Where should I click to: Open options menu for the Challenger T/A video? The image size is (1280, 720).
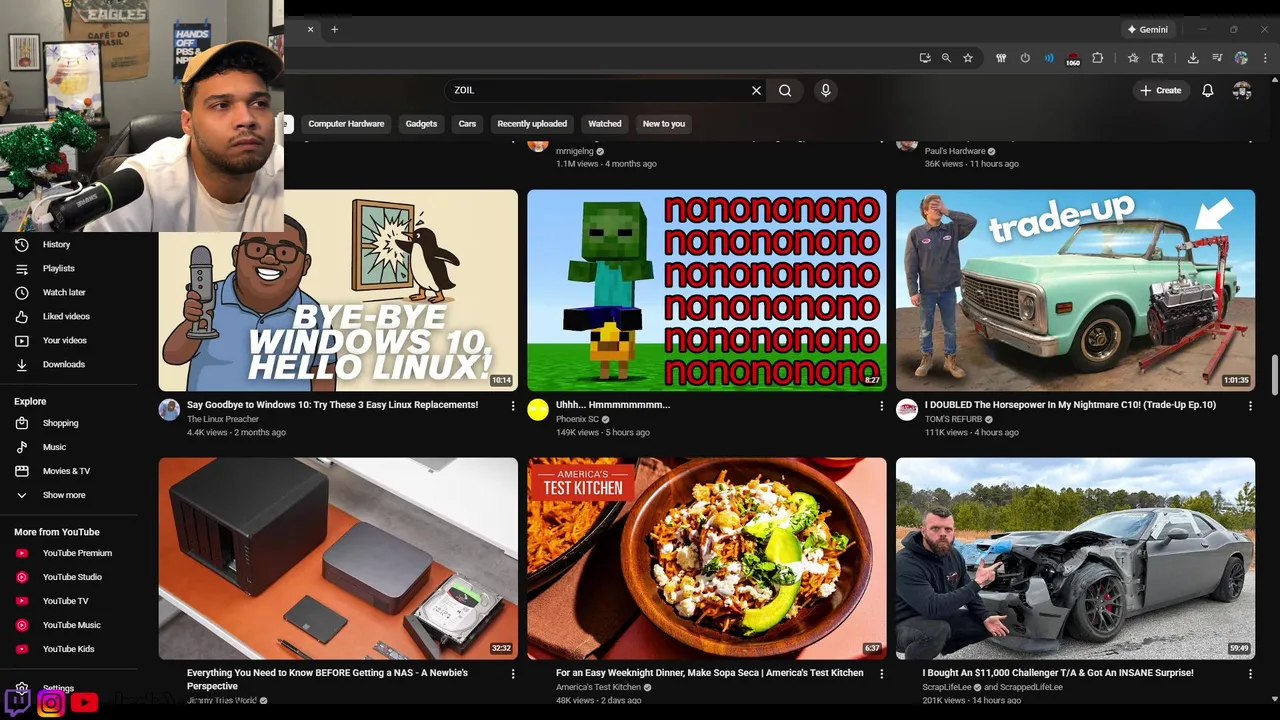coord(1250,674)
